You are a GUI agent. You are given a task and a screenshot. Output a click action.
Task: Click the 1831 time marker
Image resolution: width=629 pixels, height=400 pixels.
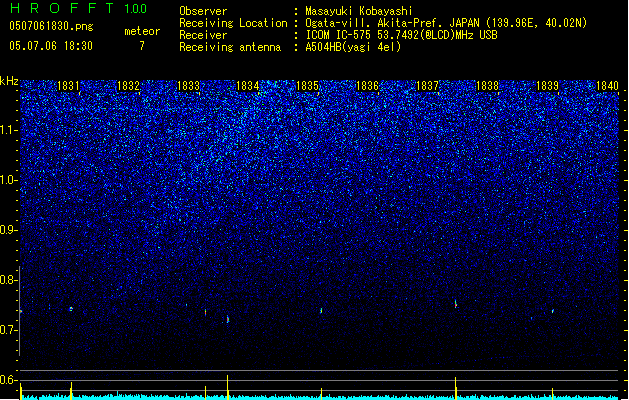tap(68, 86)
